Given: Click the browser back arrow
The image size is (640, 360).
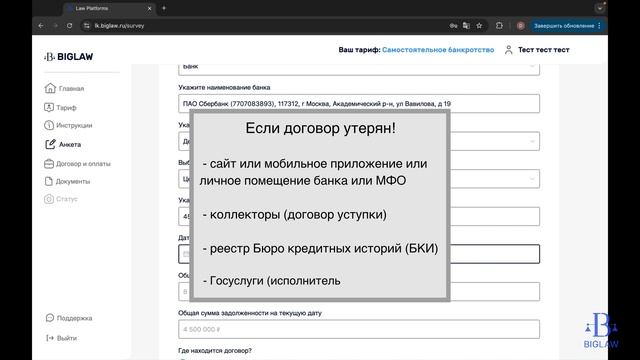Looking at the screenshot, I should pos(41,25).
